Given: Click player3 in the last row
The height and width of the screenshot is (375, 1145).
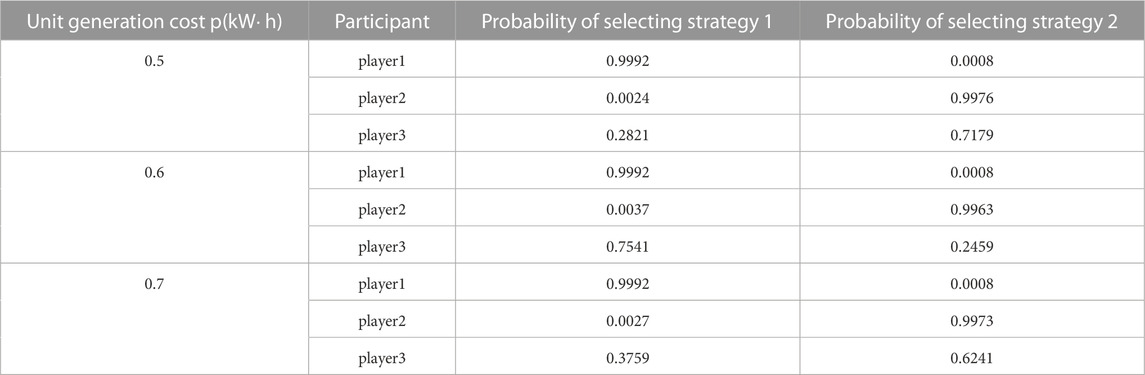Looking at the screenshot, I should [x=381, y=357].
